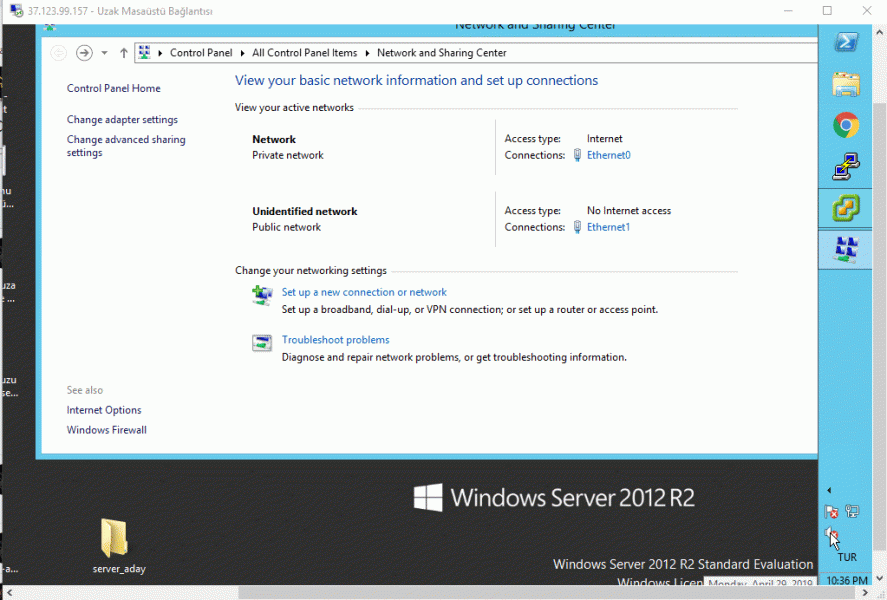This screenshot has width=887, height=600.
Task: Click Network and Sharing Center breadcrumb
Action: point(441,53)
